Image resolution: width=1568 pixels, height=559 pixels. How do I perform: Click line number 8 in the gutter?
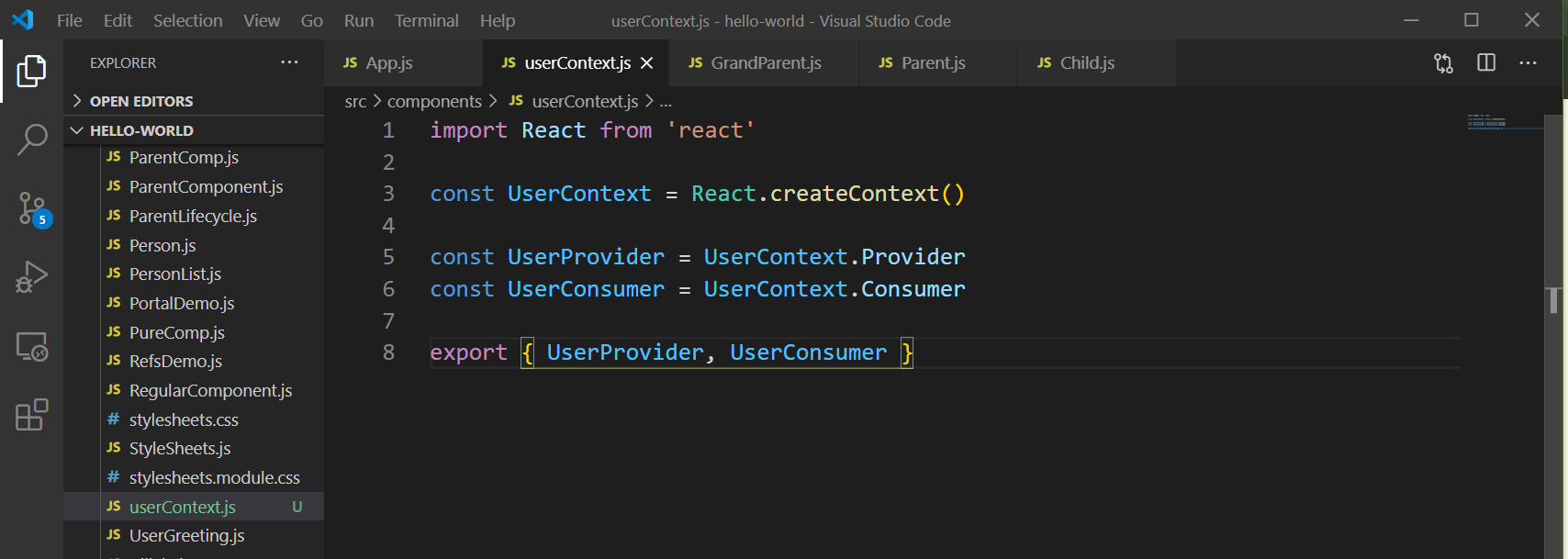point(388,352)
